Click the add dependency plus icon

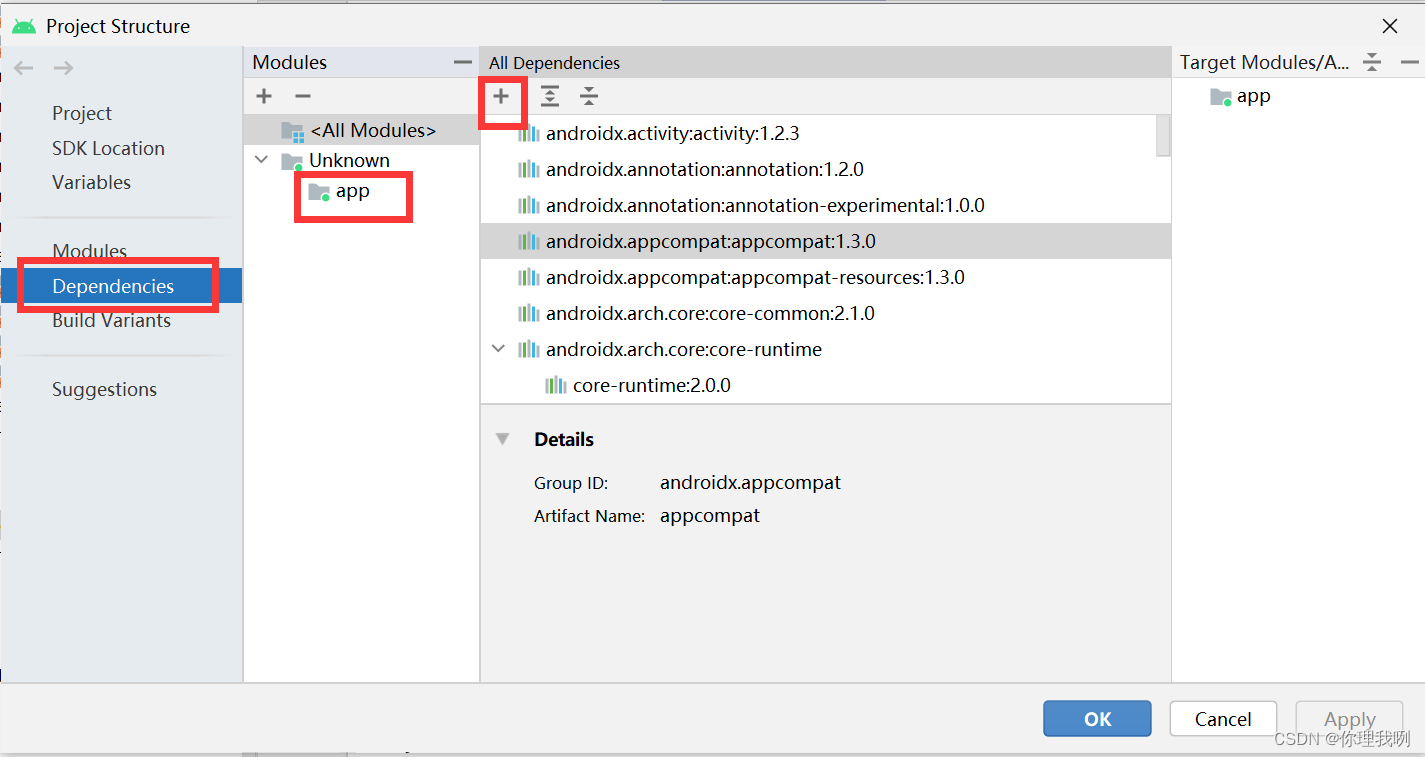(x=502, y=97)
